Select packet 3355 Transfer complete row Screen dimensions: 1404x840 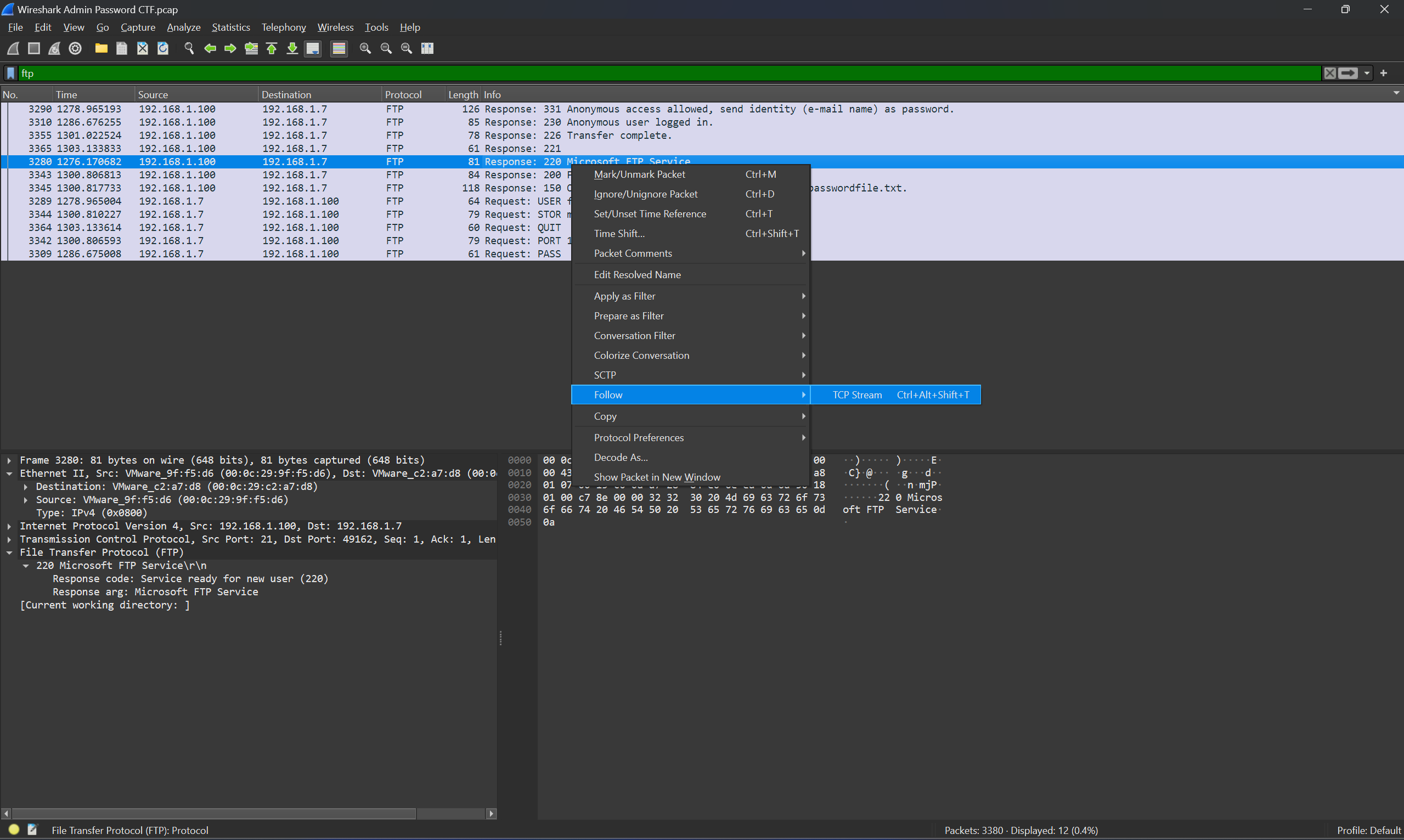point(702,136)
